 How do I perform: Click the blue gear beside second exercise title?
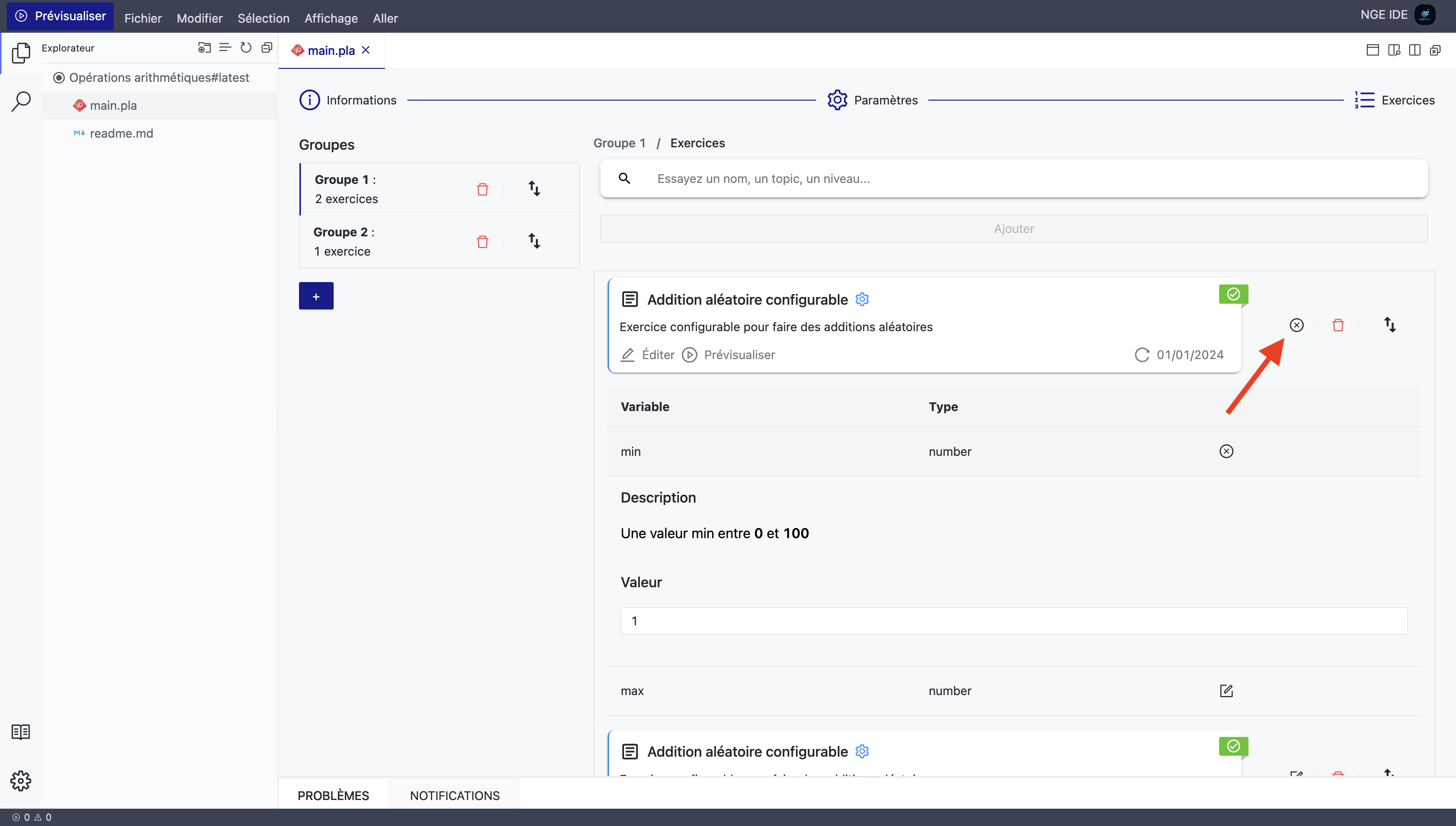862,752
